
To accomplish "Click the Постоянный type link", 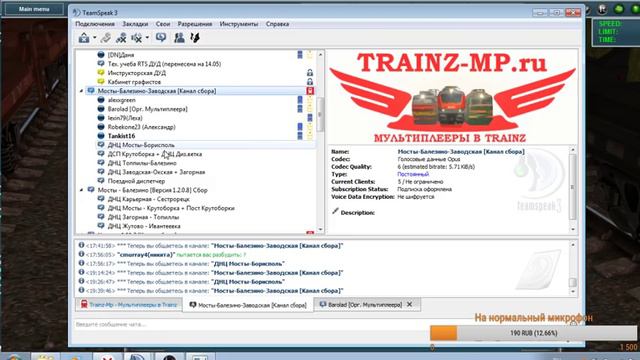I will [x=413, y=174].
